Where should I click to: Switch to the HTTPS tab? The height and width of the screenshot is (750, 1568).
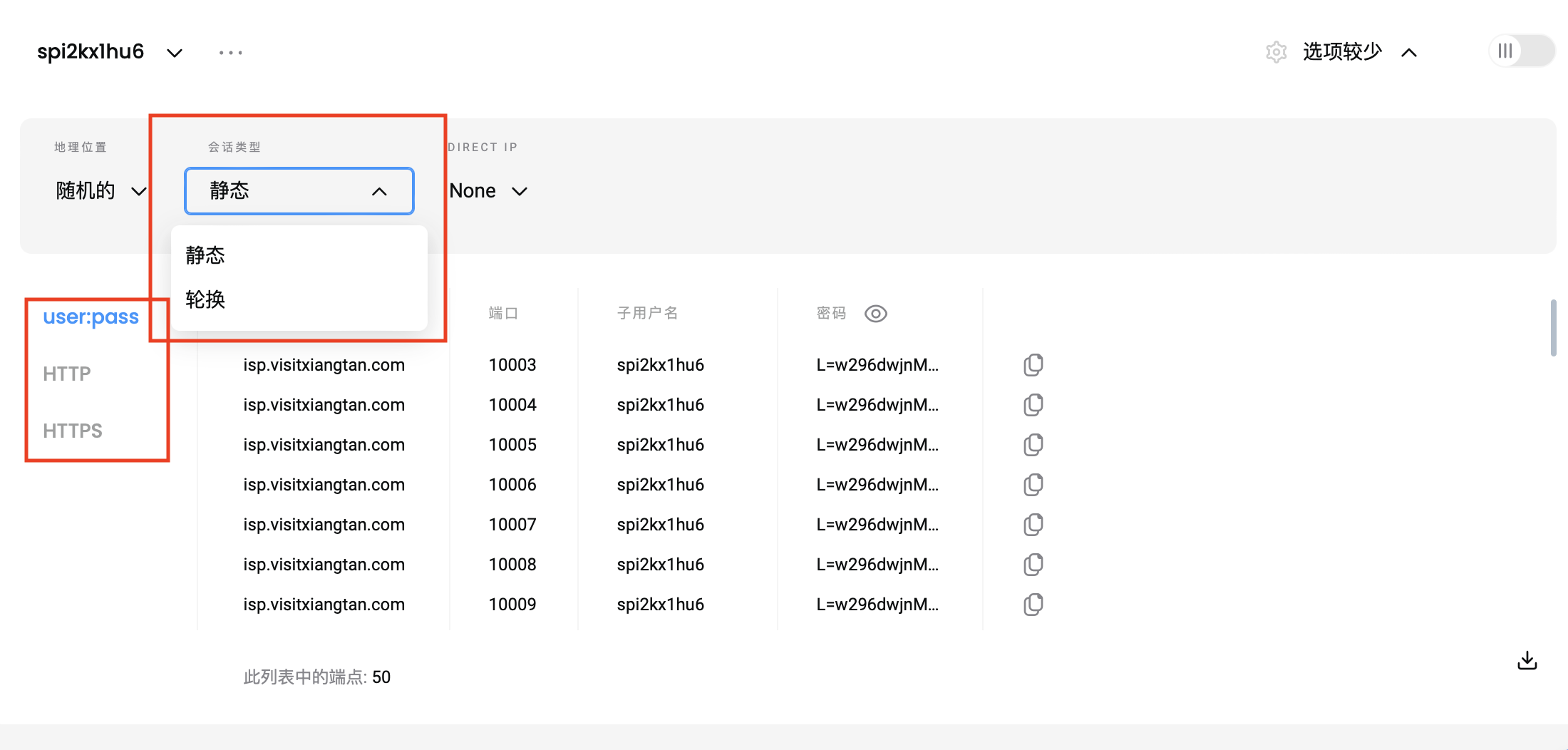point(73,431)
